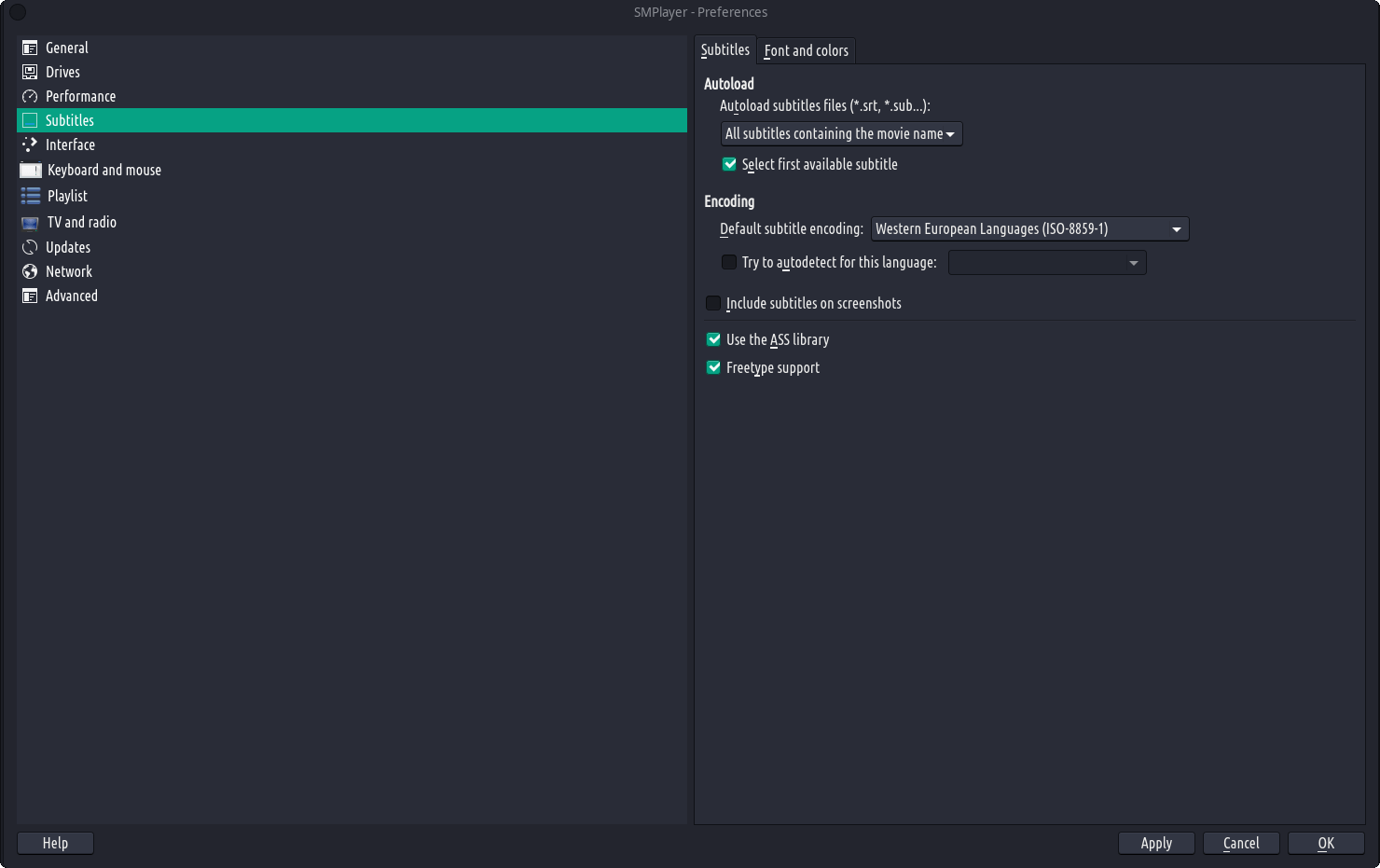Open Autoload subtitles files dropdown
The image size is (1380, 868).
(841, 133)
